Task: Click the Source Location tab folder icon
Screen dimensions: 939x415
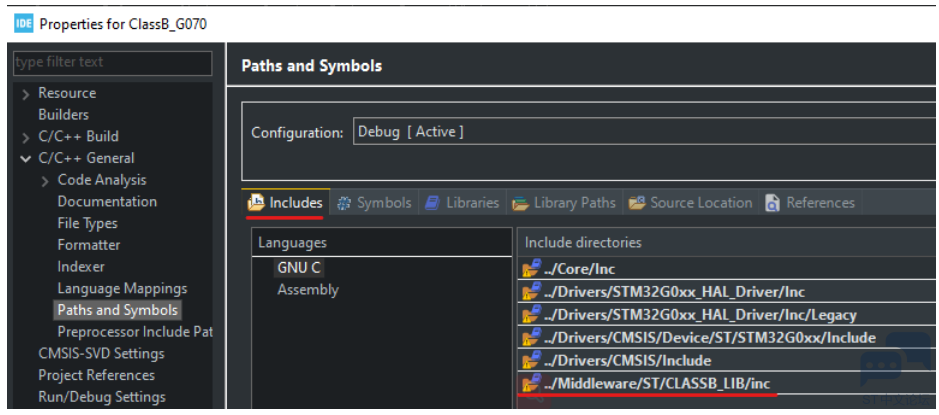Action: point(637,203)
